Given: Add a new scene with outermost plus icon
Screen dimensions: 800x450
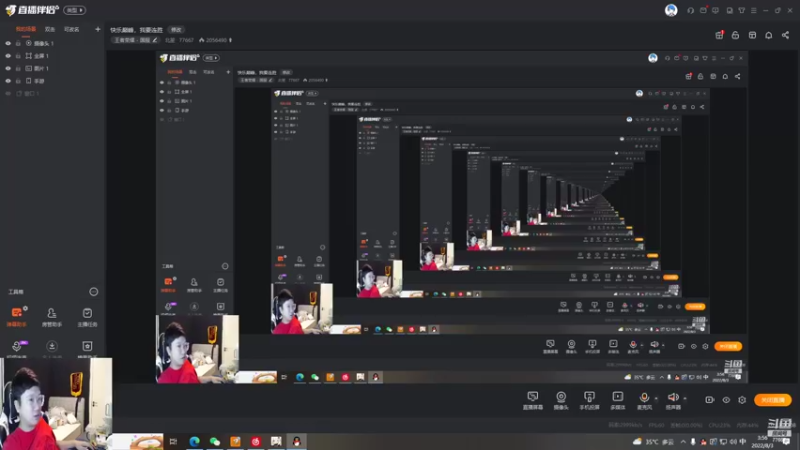Looking at the screenshot, I should tap(97, 29).
